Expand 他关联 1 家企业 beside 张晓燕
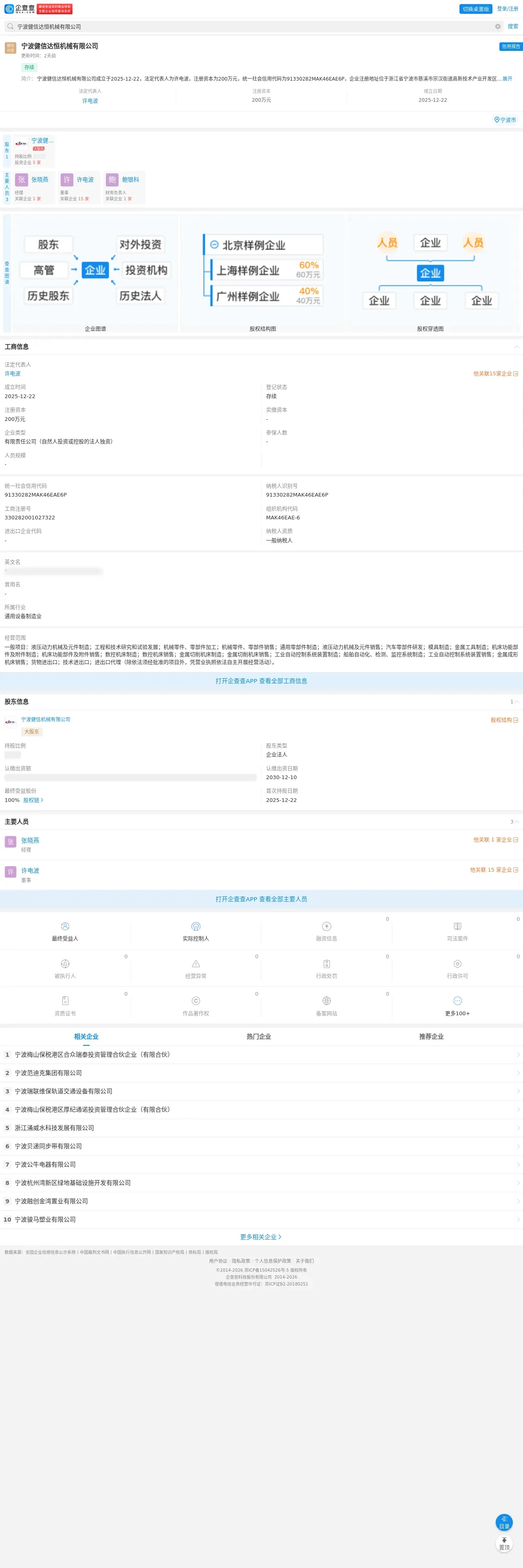This screenshot has height=1568, width=523. coord(496,840)
